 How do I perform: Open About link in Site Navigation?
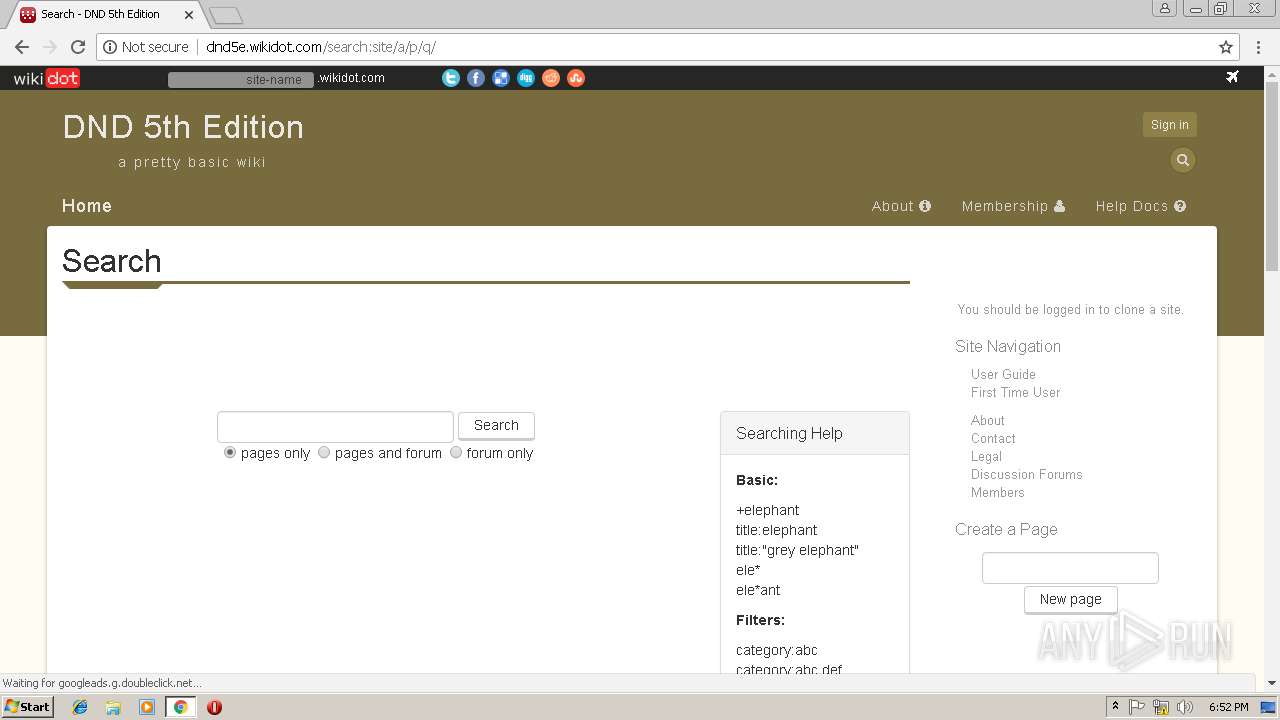click(987, 420)
